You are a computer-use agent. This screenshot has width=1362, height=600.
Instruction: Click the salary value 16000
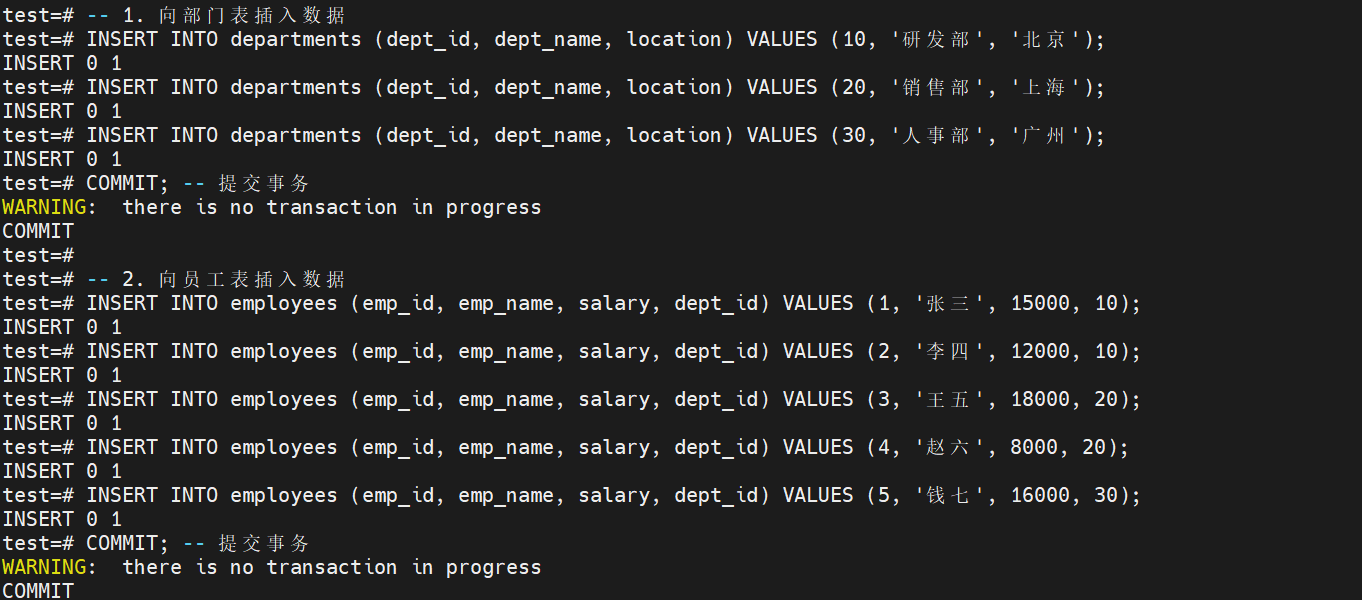pyautogui.click(x=1040, y=496)
